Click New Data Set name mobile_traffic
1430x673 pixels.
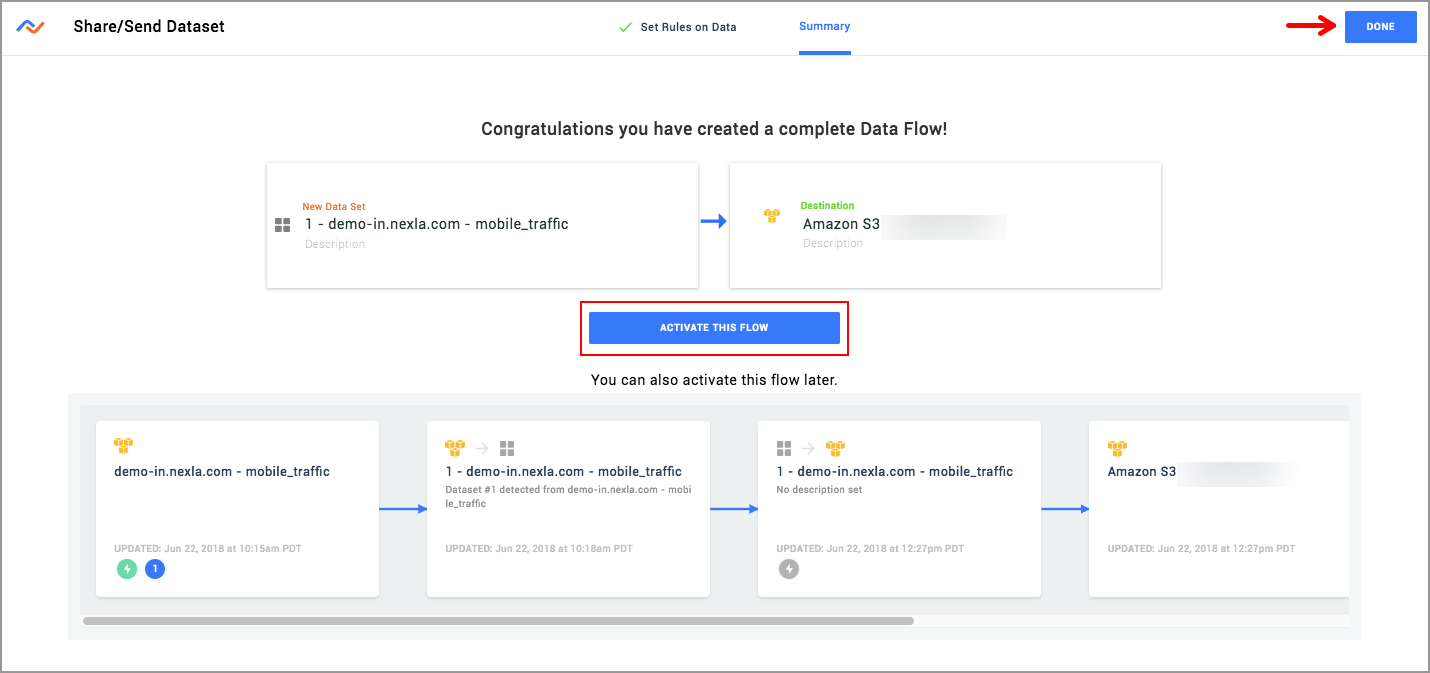click(436, 224)
